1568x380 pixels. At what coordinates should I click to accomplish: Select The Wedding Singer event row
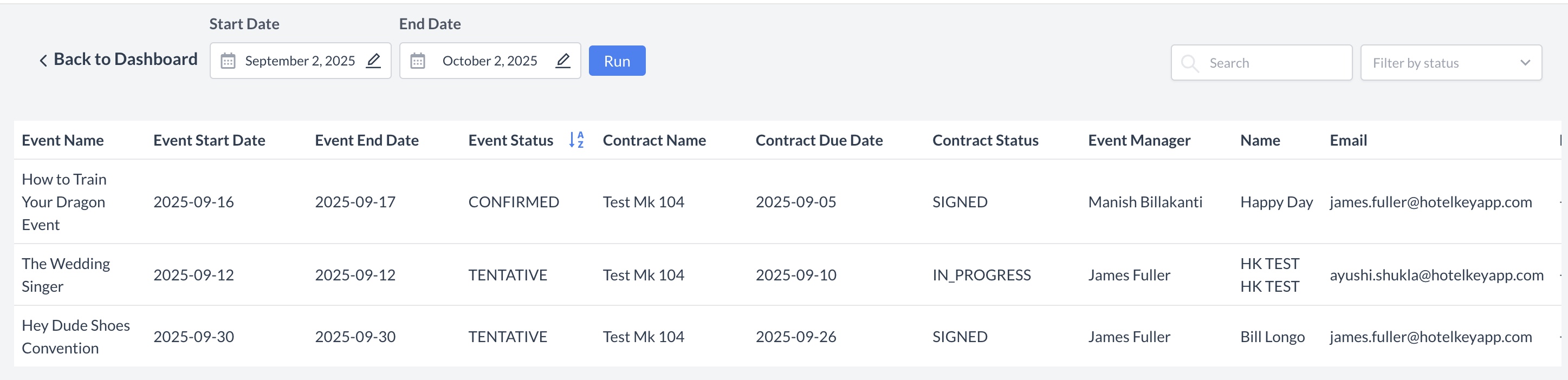[66, 275]
